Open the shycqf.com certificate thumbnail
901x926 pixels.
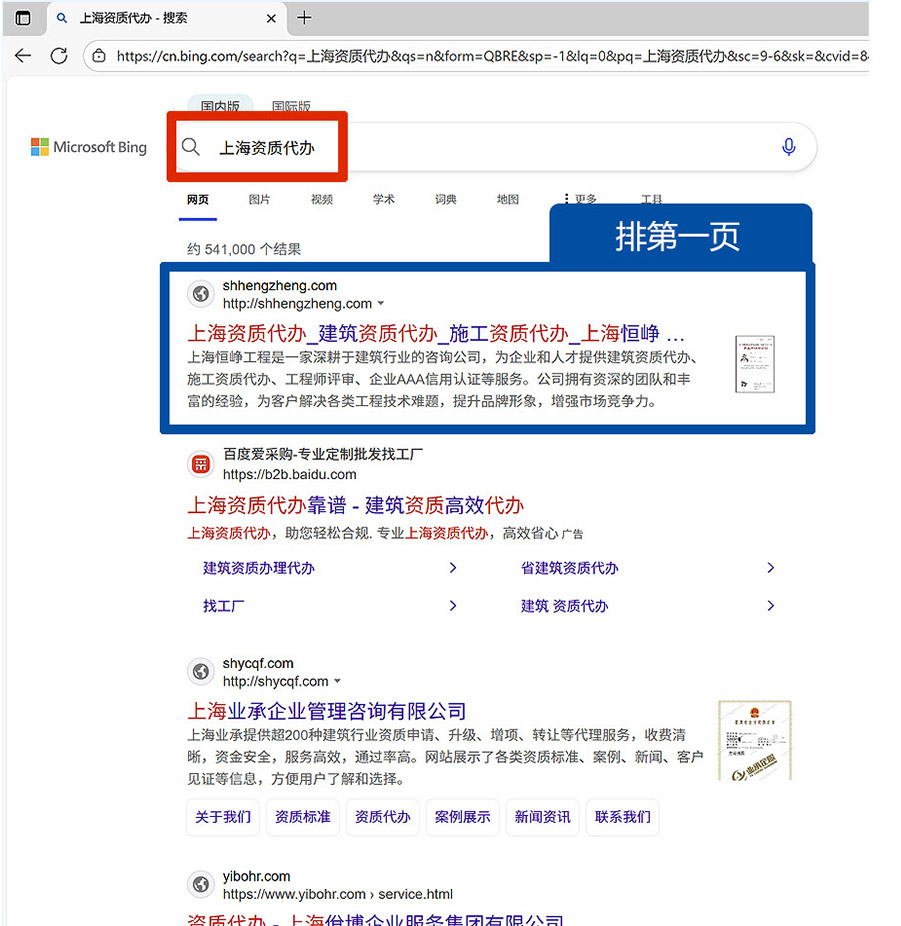[754, 741]
